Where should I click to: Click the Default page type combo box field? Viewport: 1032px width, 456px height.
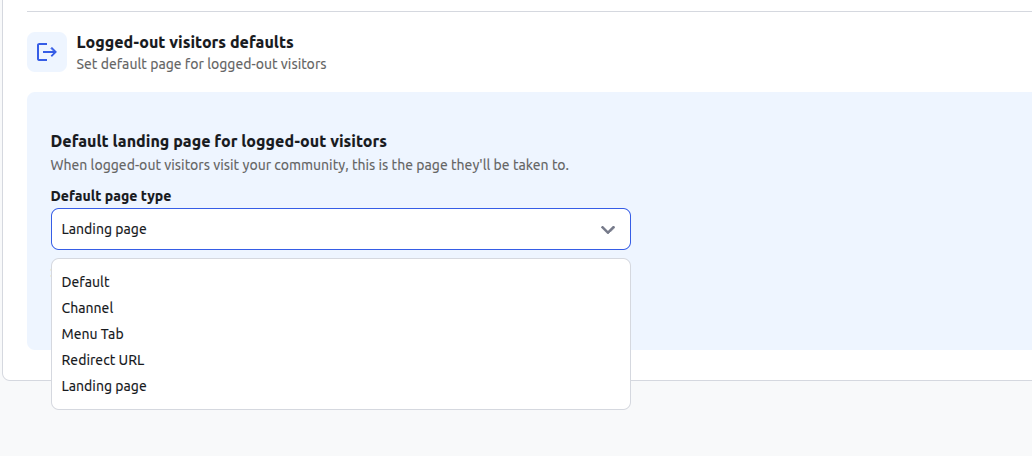tap(341, 229)
